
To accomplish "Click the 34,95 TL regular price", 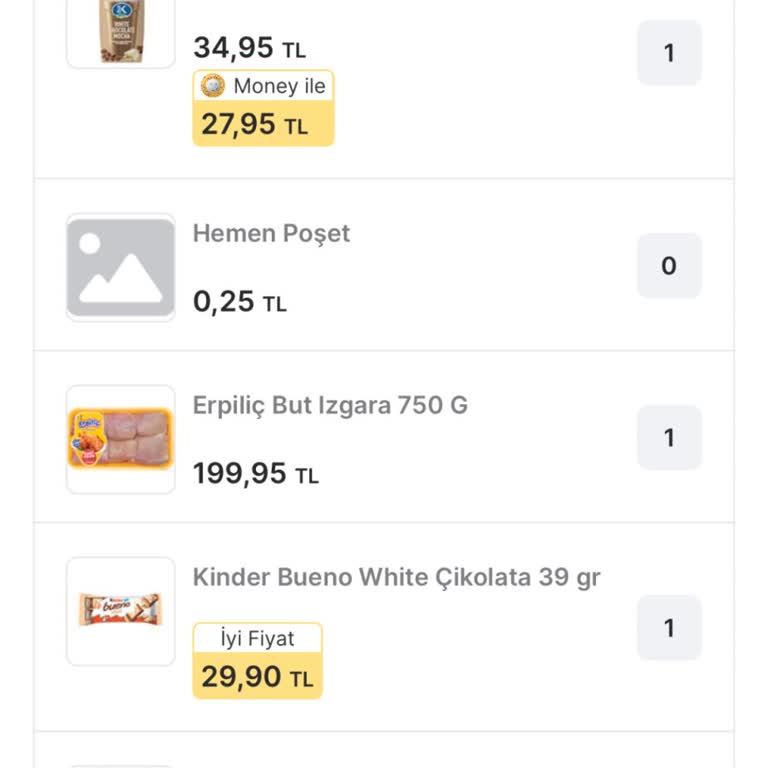I will point(249,47).
